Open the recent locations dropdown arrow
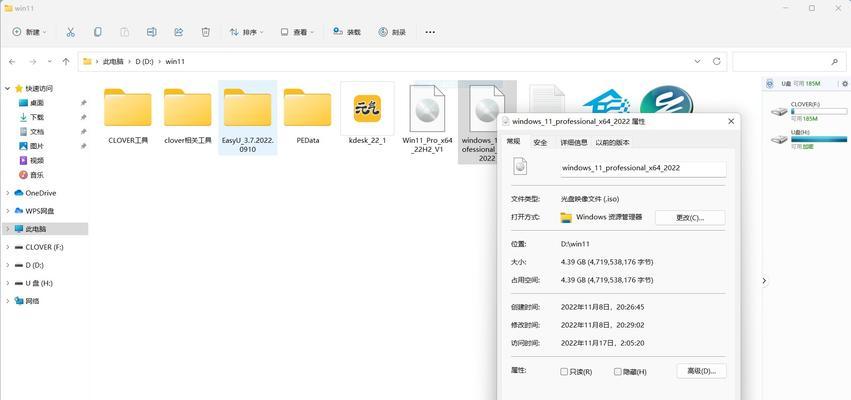 [x=50, y=62]
